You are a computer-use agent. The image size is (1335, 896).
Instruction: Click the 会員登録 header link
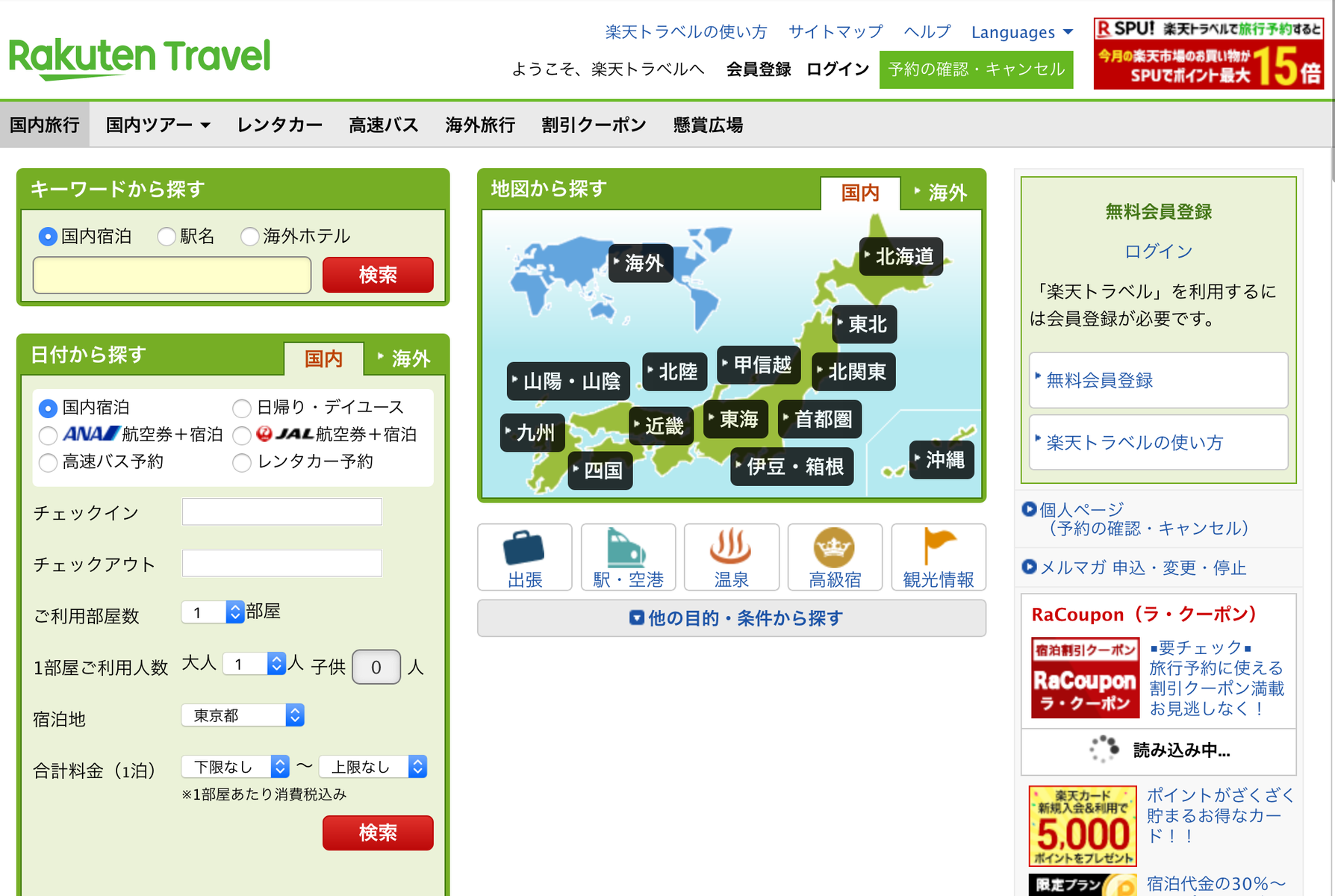tap(759, 69)
